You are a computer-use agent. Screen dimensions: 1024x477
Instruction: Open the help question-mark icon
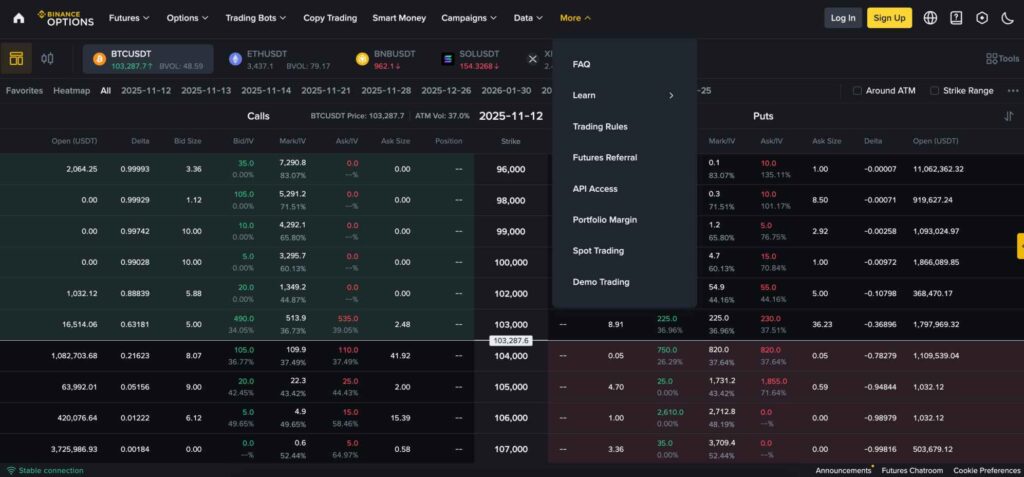point(956,18)
